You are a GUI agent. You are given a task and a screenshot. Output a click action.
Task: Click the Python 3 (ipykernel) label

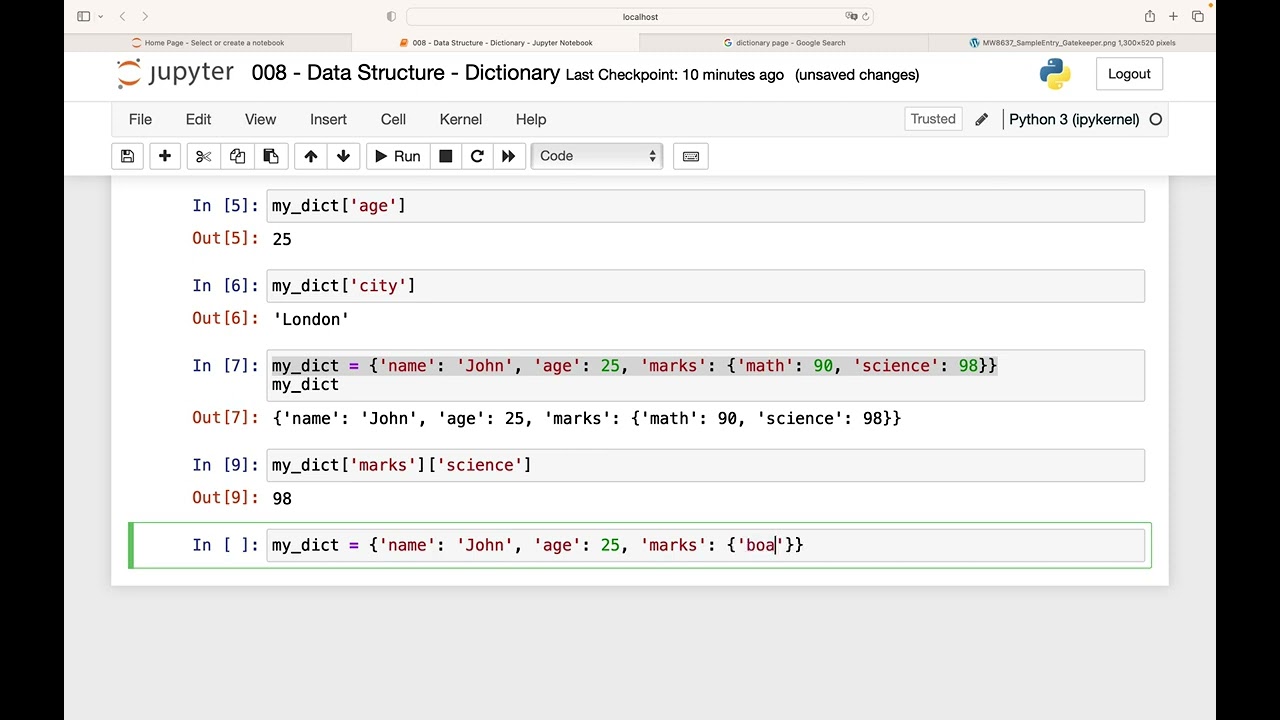(1074, 119)
